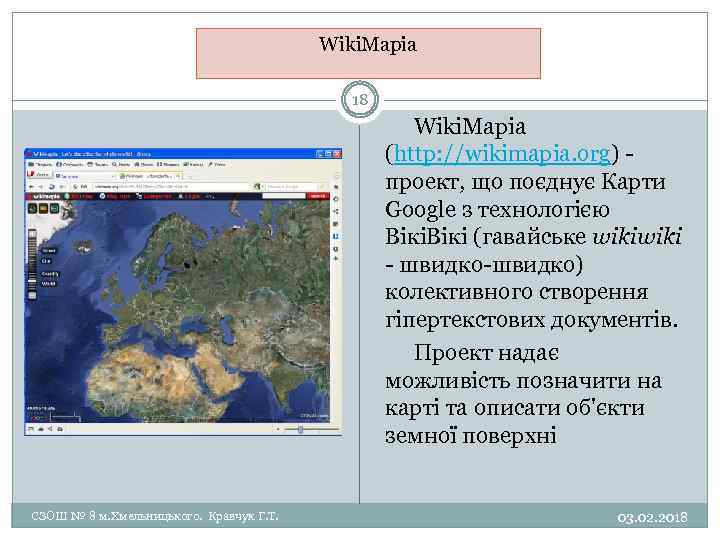Click the browser search field beside address bar
Screen dimensions: 720x540
click(x=294, y=187)
